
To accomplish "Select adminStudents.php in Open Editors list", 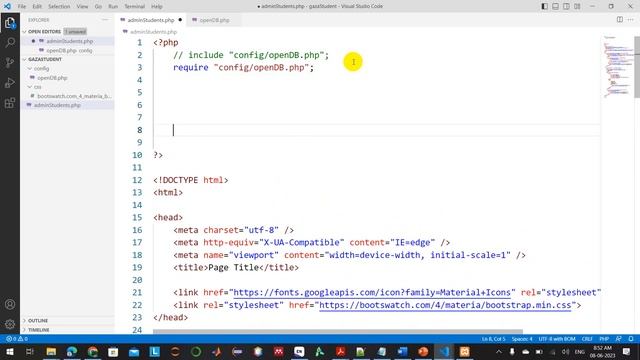I will 67,41.
